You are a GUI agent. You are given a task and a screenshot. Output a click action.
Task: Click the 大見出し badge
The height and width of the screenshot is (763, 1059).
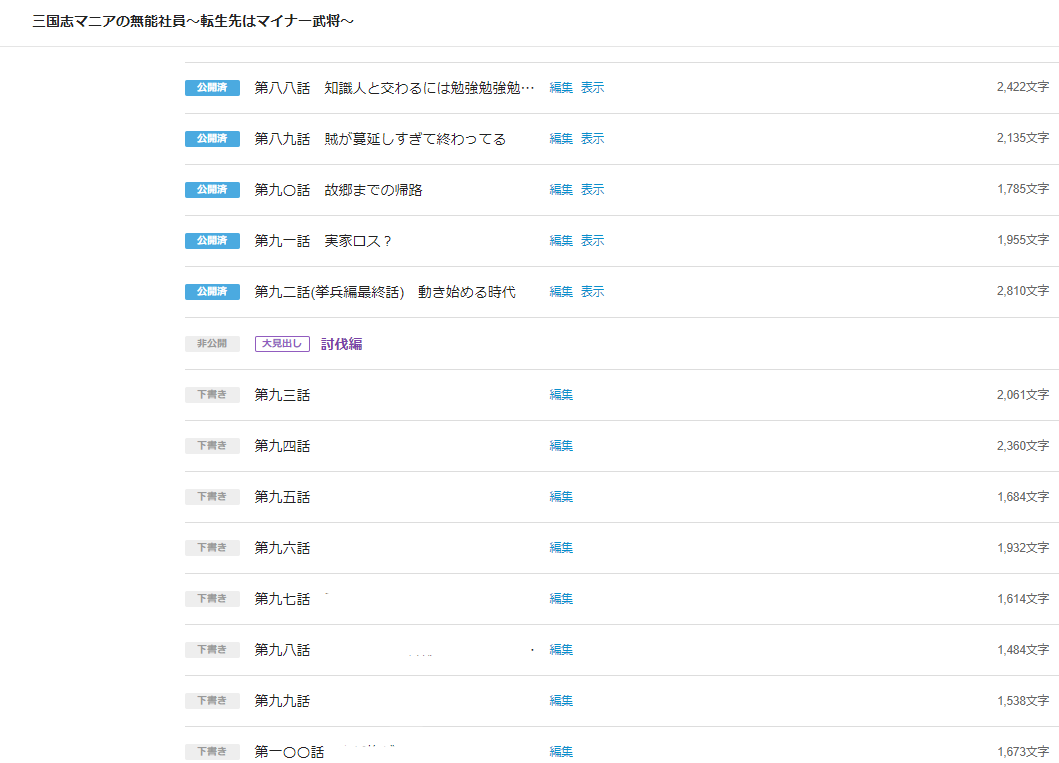coord(282,344)
